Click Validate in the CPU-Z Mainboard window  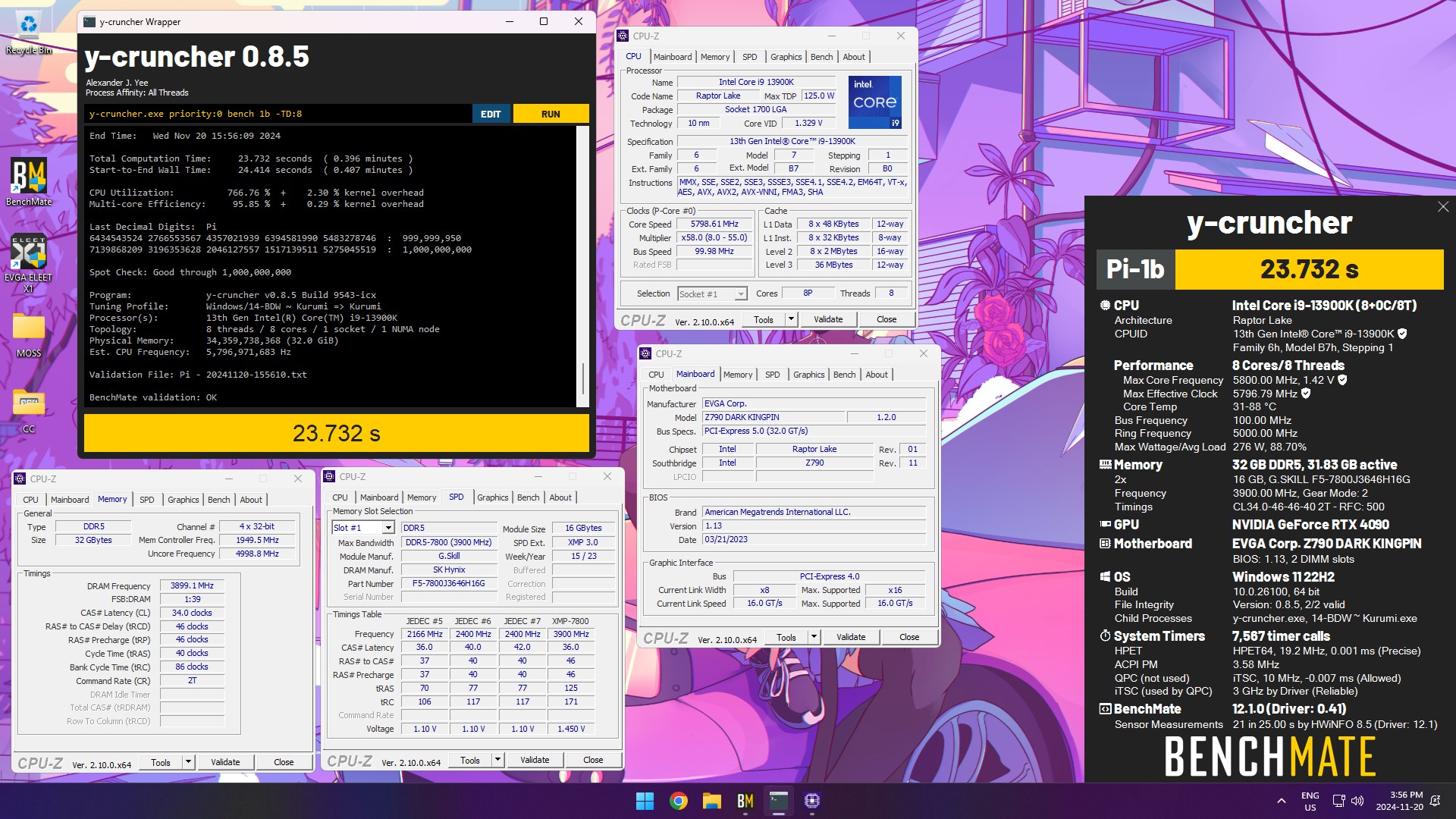click(x=851, y=637)
